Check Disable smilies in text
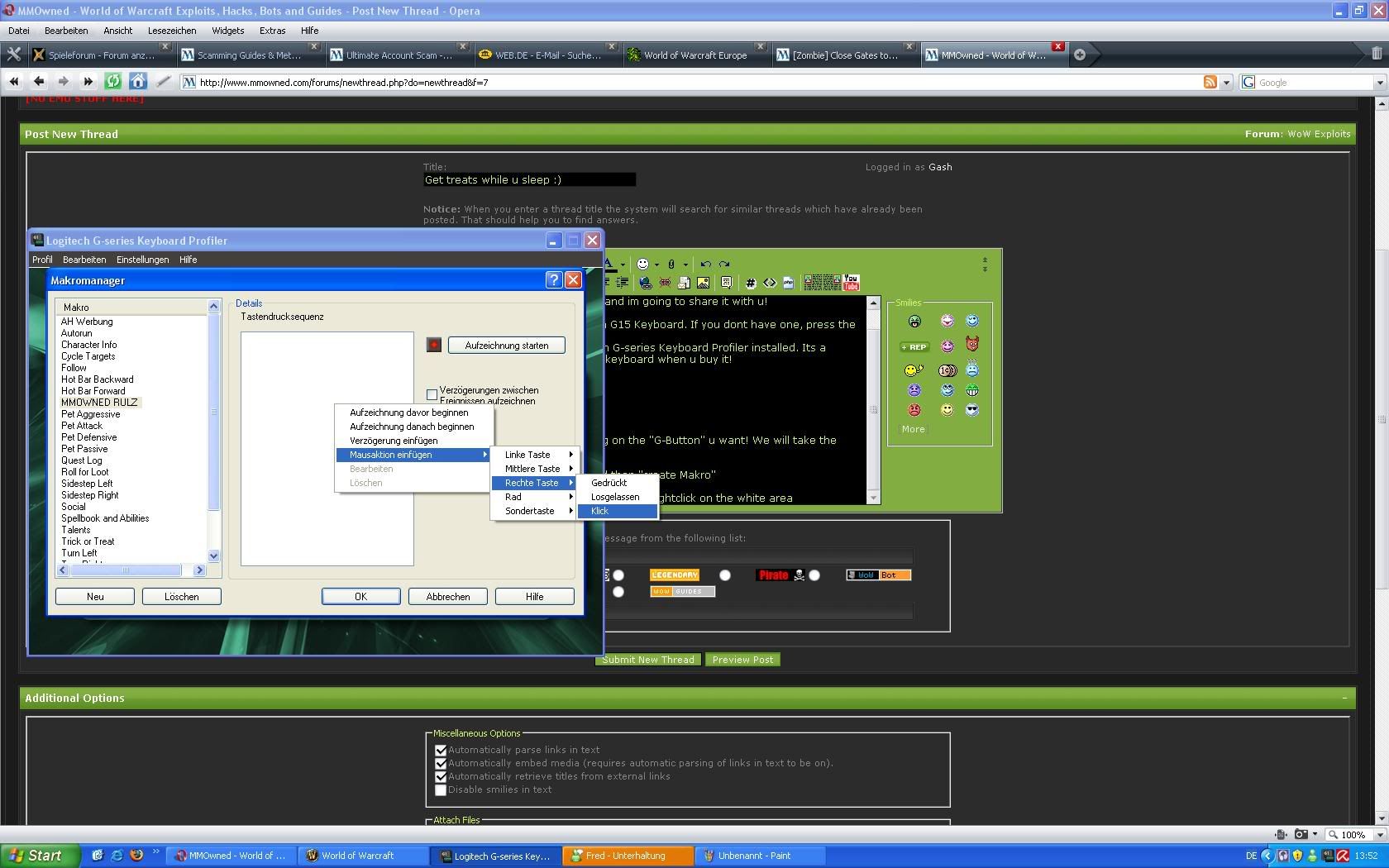The height and width of the screenshot is (868, 1389). click(x=441, y=790)
